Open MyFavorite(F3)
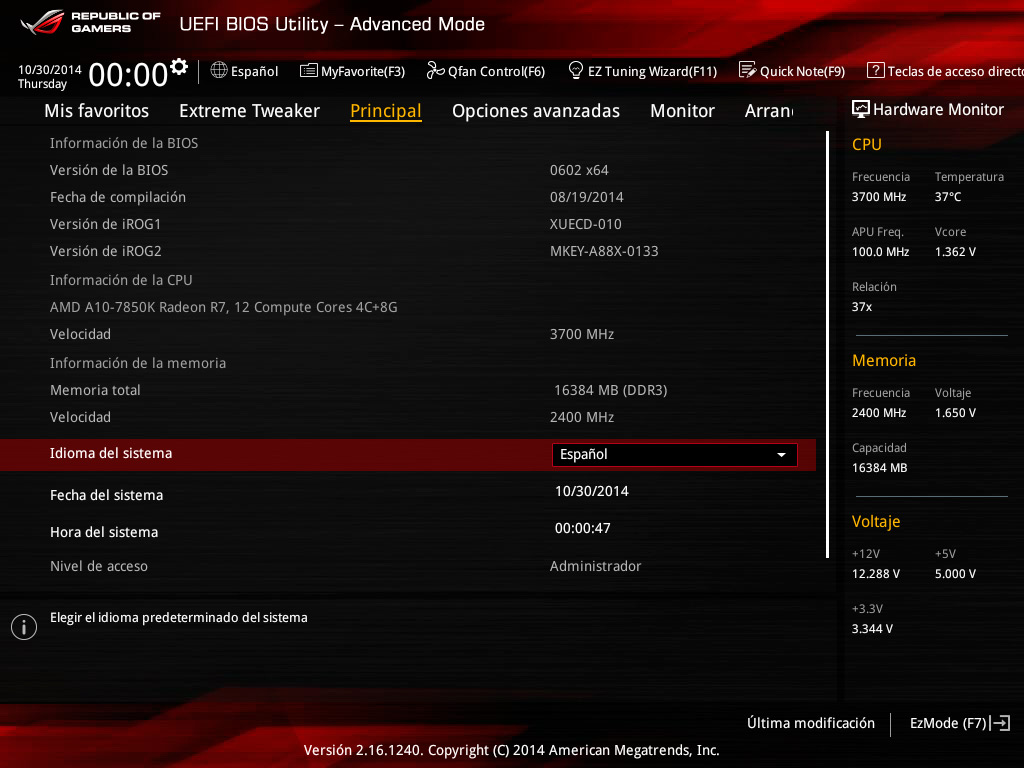This screenshot has width=1024, height=768. point(353,71)
